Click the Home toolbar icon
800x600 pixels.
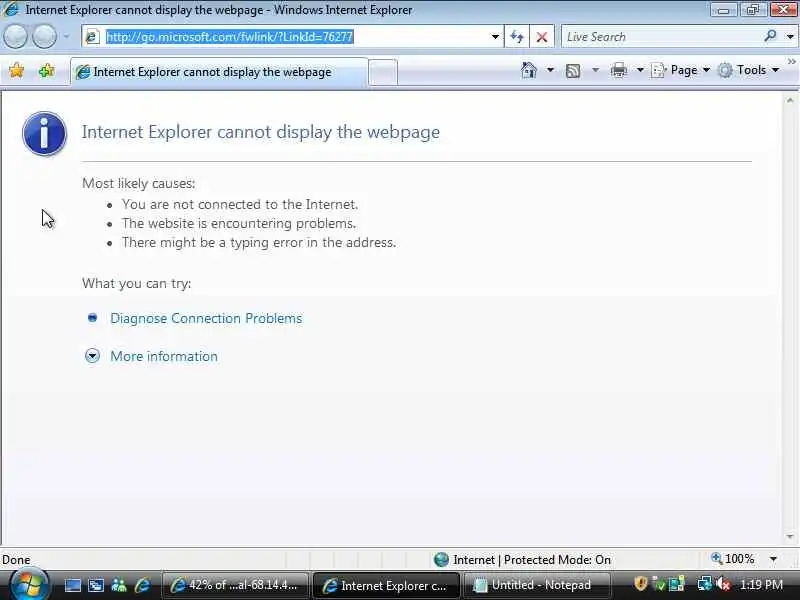click(x=529, y=70)
